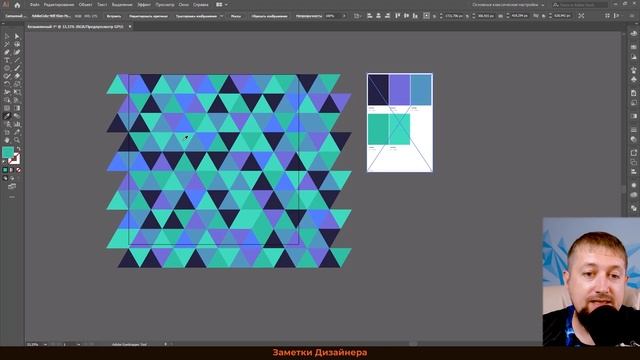
Task: Select the Paintbrush tool
Action: [x=17, y=68]
